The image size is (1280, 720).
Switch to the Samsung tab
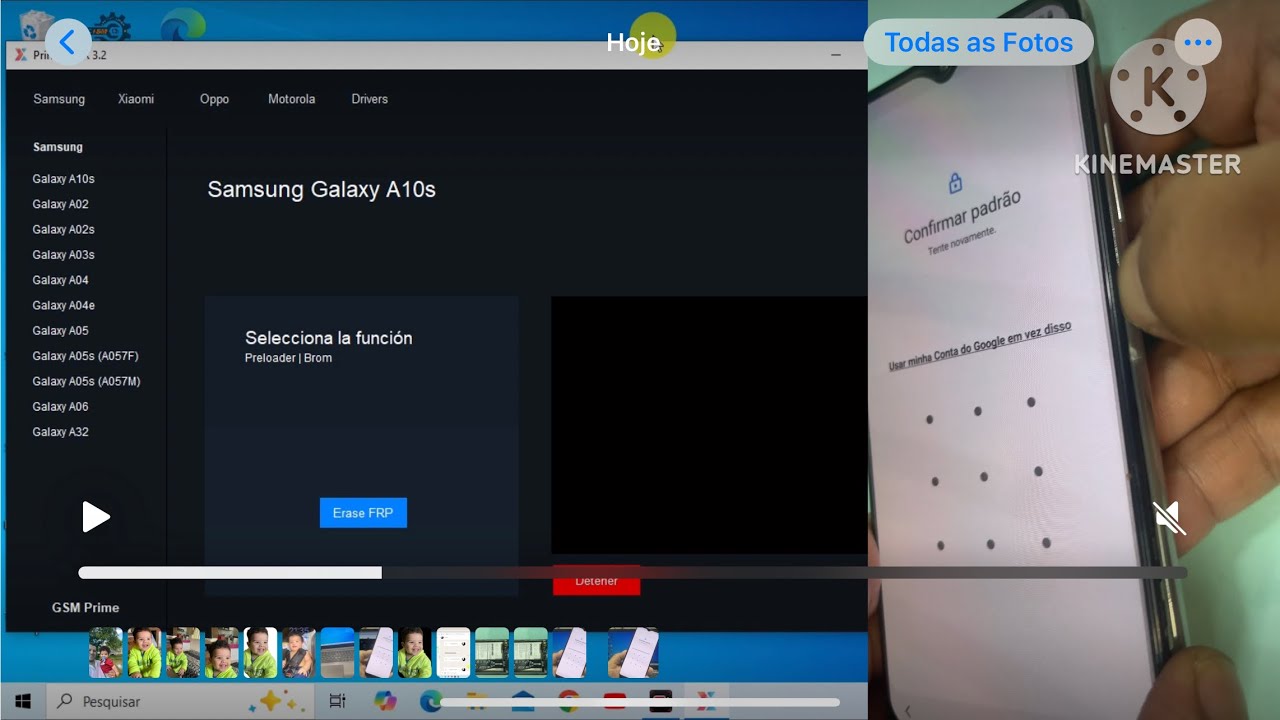pyautogui.click(x=59, y=99)
